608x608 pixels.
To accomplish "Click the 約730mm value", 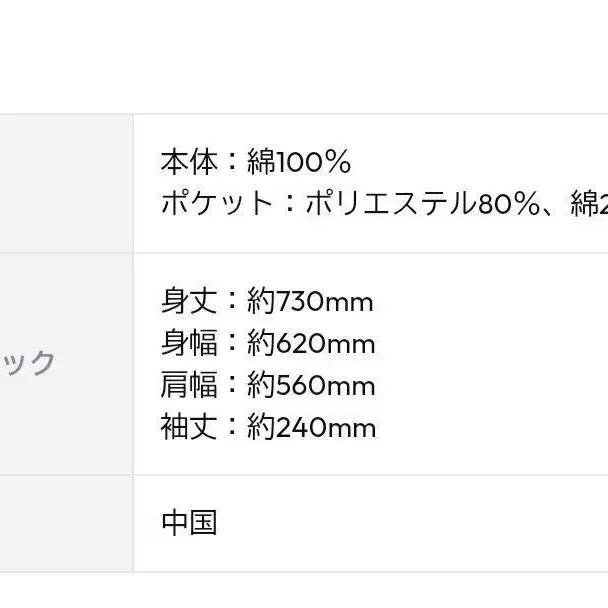I will tap(310, 301).
